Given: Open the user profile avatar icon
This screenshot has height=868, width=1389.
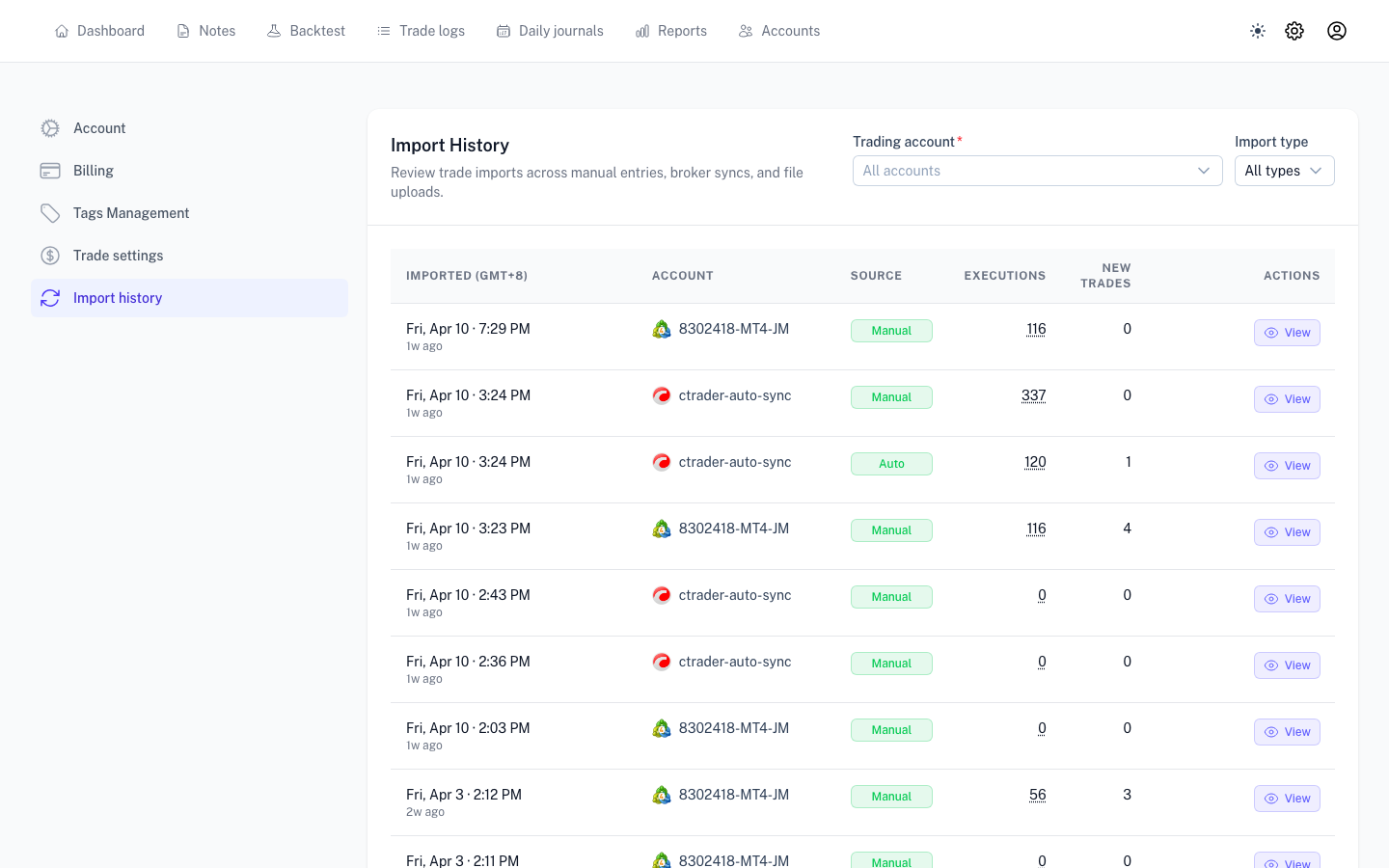Looking at the screenshot, I should [1337, 31].
